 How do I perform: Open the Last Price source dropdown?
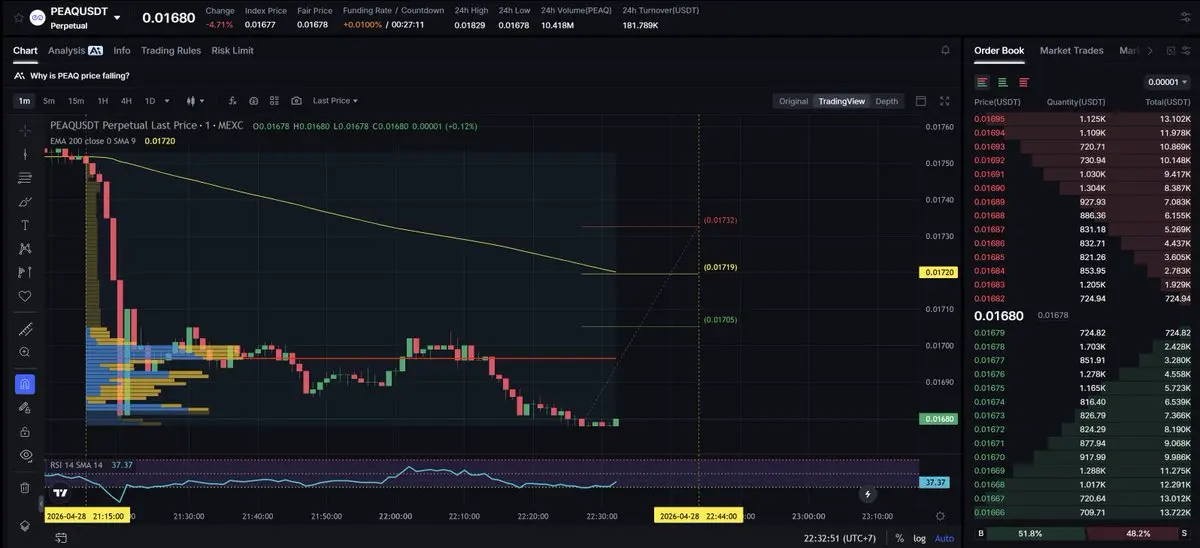click(x=335, y=101)
